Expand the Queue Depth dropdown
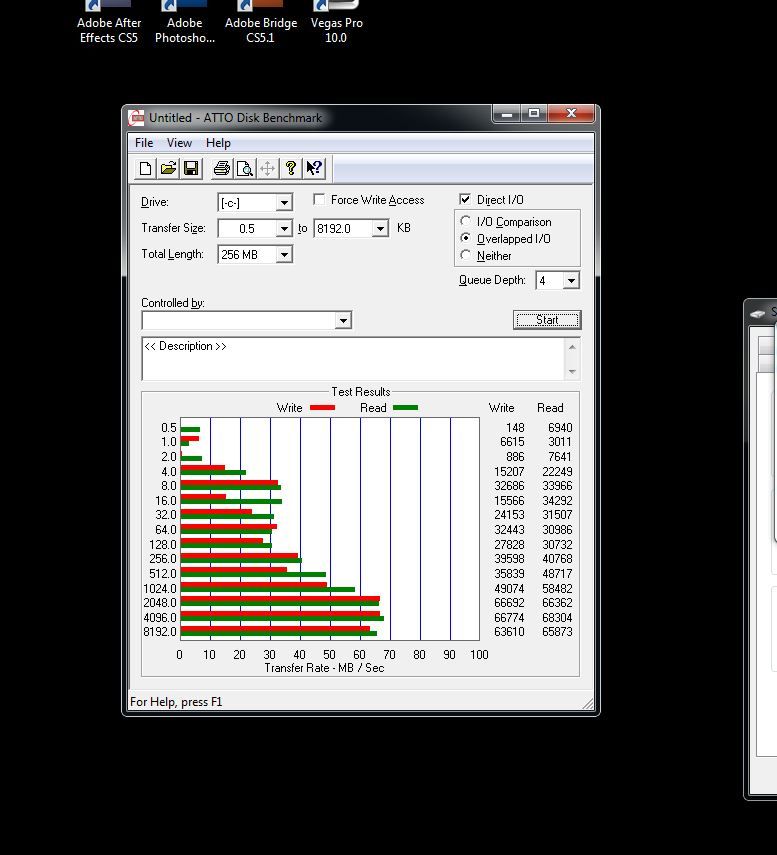 (571, 281)
